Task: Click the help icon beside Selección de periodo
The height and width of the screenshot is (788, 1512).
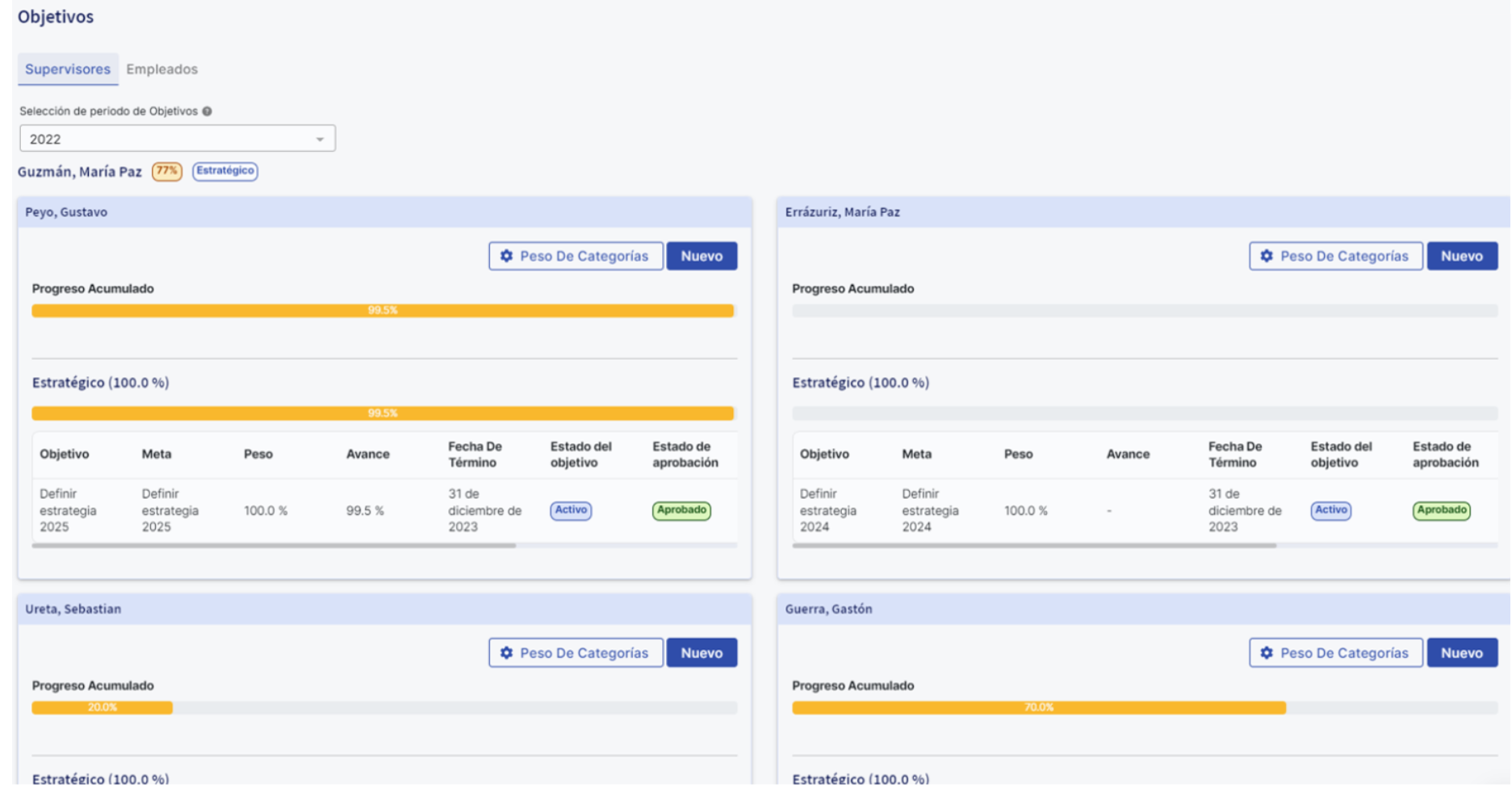Action: [x=207, y=111]
